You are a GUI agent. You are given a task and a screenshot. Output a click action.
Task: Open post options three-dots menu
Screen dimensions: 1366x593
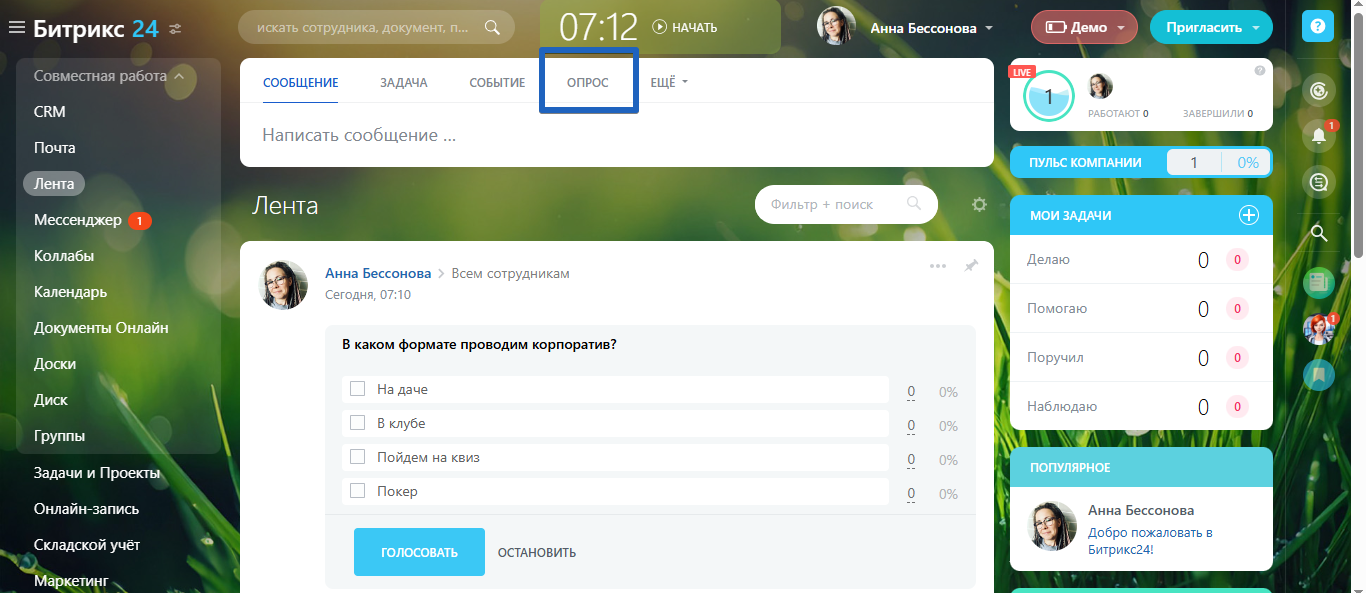coord(937,266)
